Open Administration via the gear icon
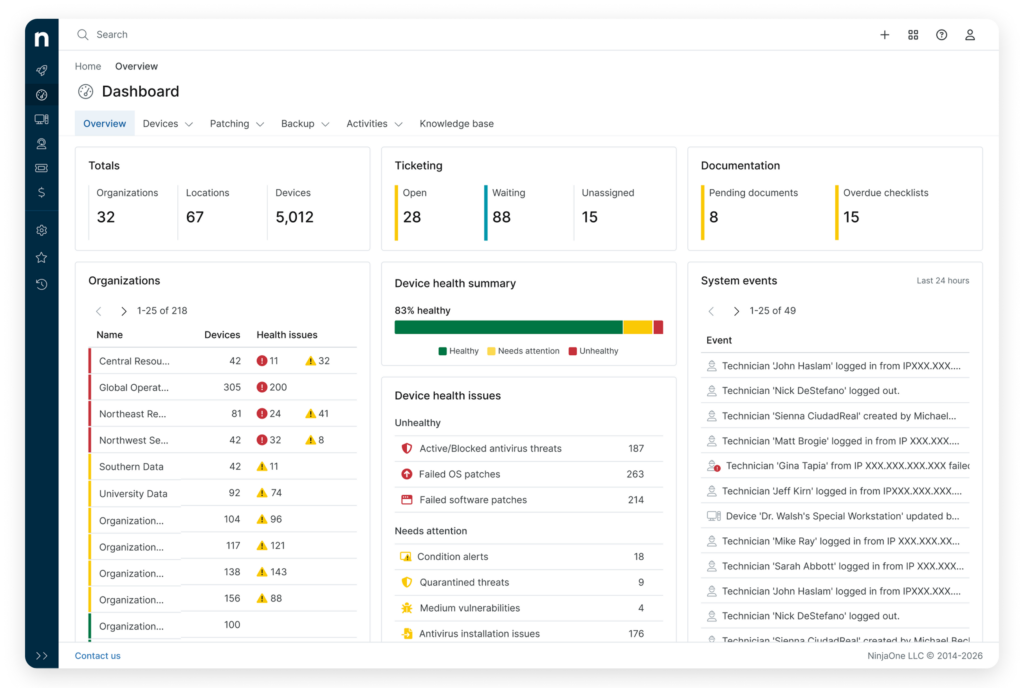Viewport: 1024px width, 688px height. (x=41, y=229)
